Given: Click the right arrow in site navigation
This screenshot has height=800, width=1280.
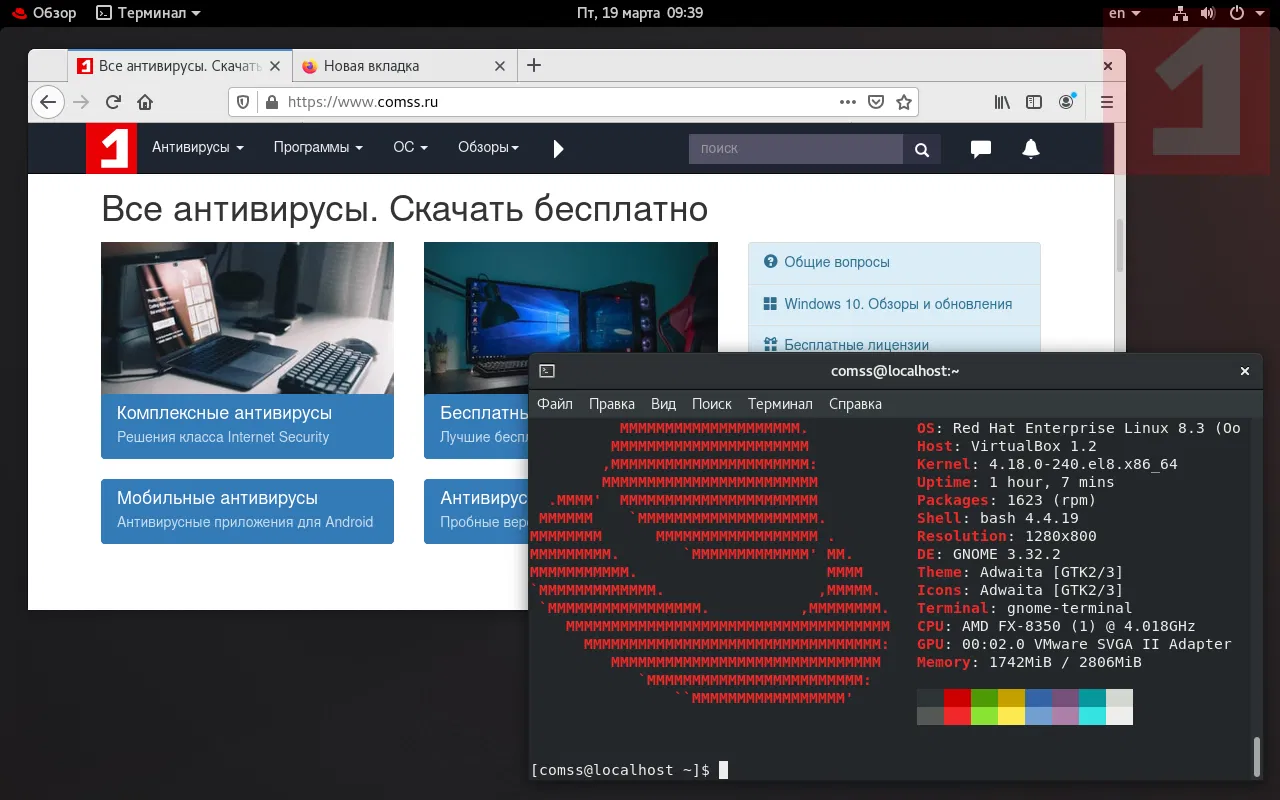Looking at the screenshot, I should click(559, 149).
